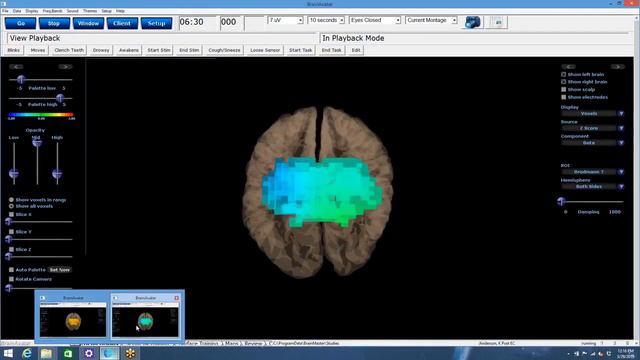Select Show voxels in range radio button
This screenshot has width=640, height=360.
[x=11, y=200]
